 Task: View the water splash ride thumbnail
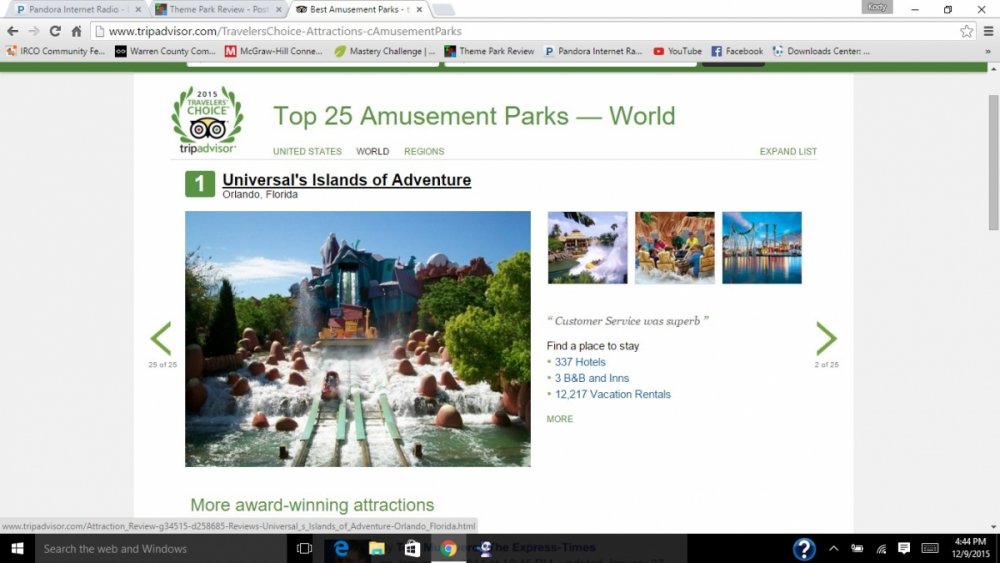tap(587, 247)
